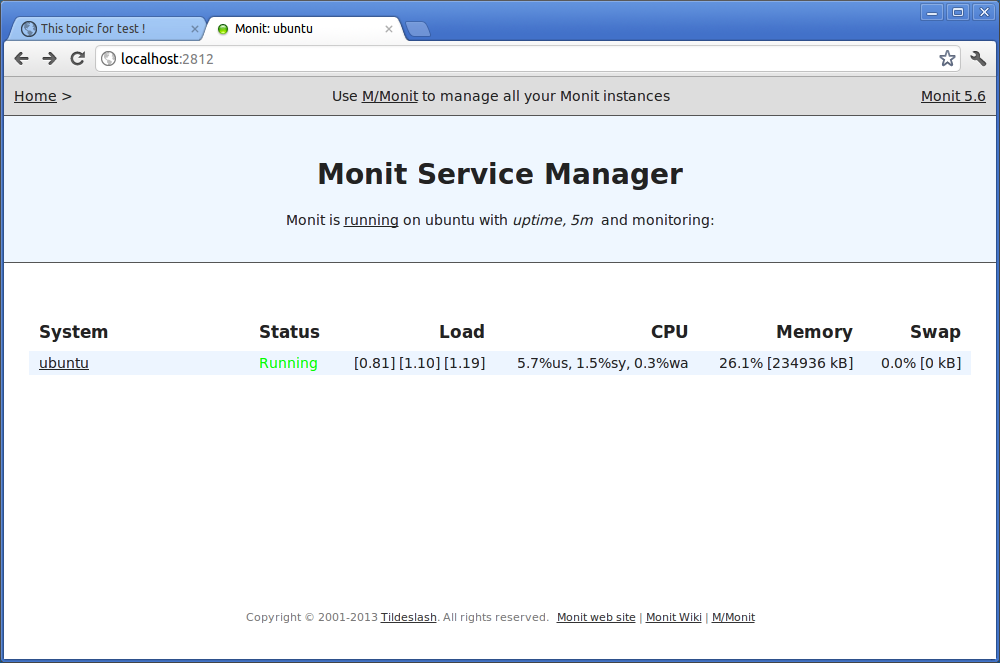Click globe favicon on 'This topic for test' tab
This screenshot has height=663, width=1000.
29,29
